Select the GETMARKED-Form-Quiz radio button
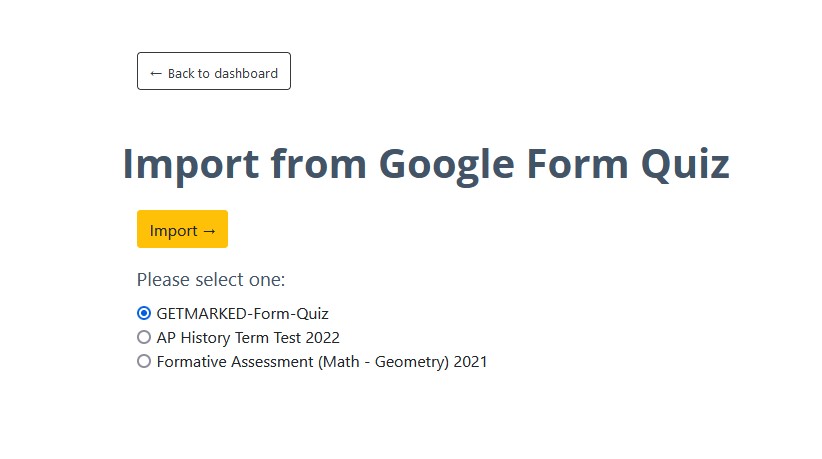The image size is (822, 459). [x=144, y=313]
